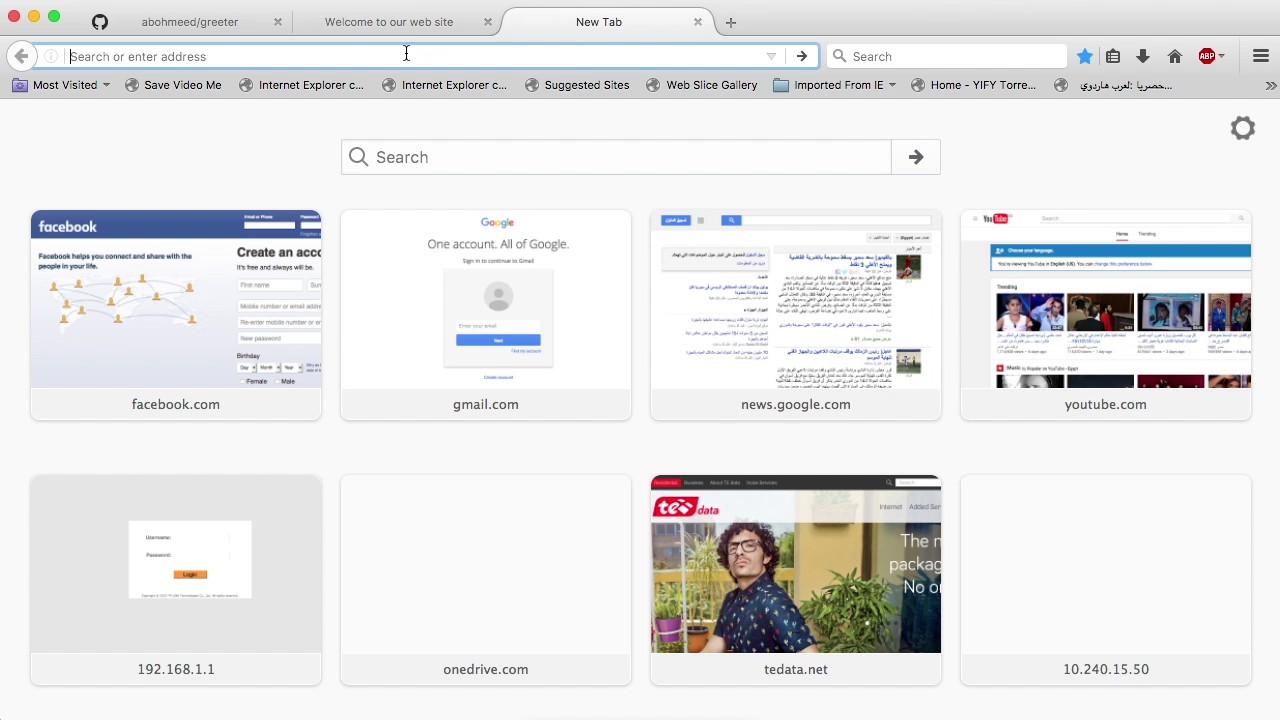The width and height of the screenshot is (1280, 720).
Task: Open a new tab with plus button
Action: click(731, 22)
